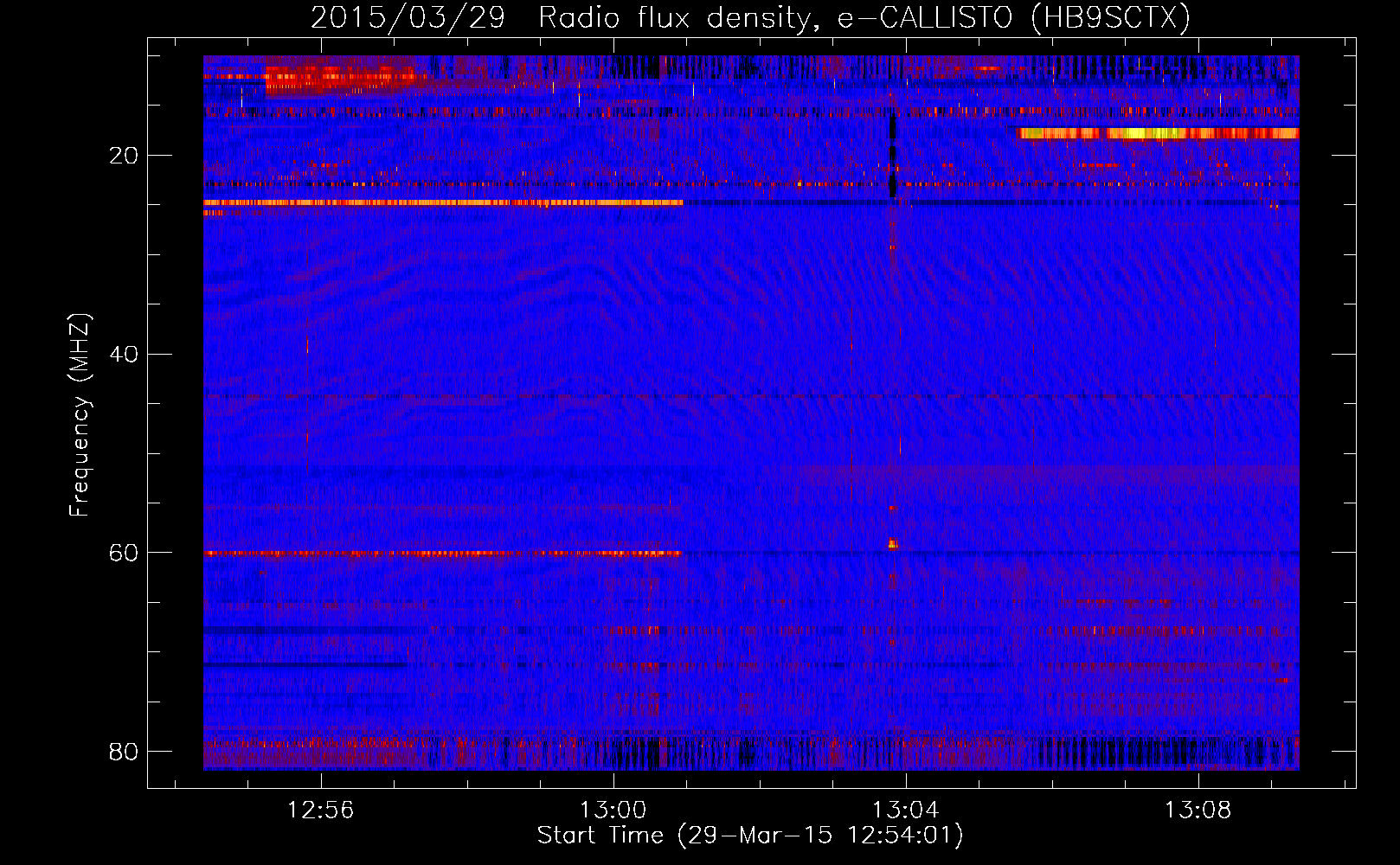Click the 'Frequency (MHZ)' axis label
Image resolution: width=1400 pixels, height=865 pixels.
79,415
